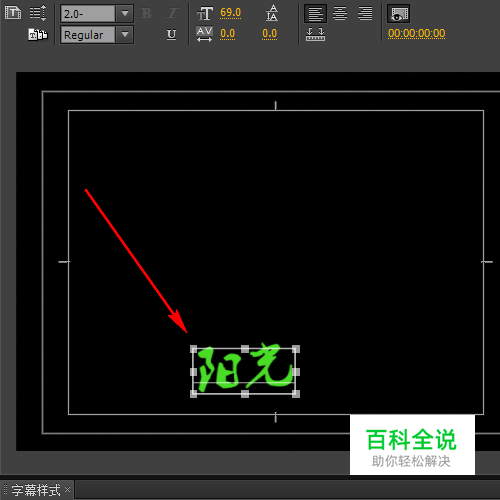Close the 字幕样式 panel tab

67,489
